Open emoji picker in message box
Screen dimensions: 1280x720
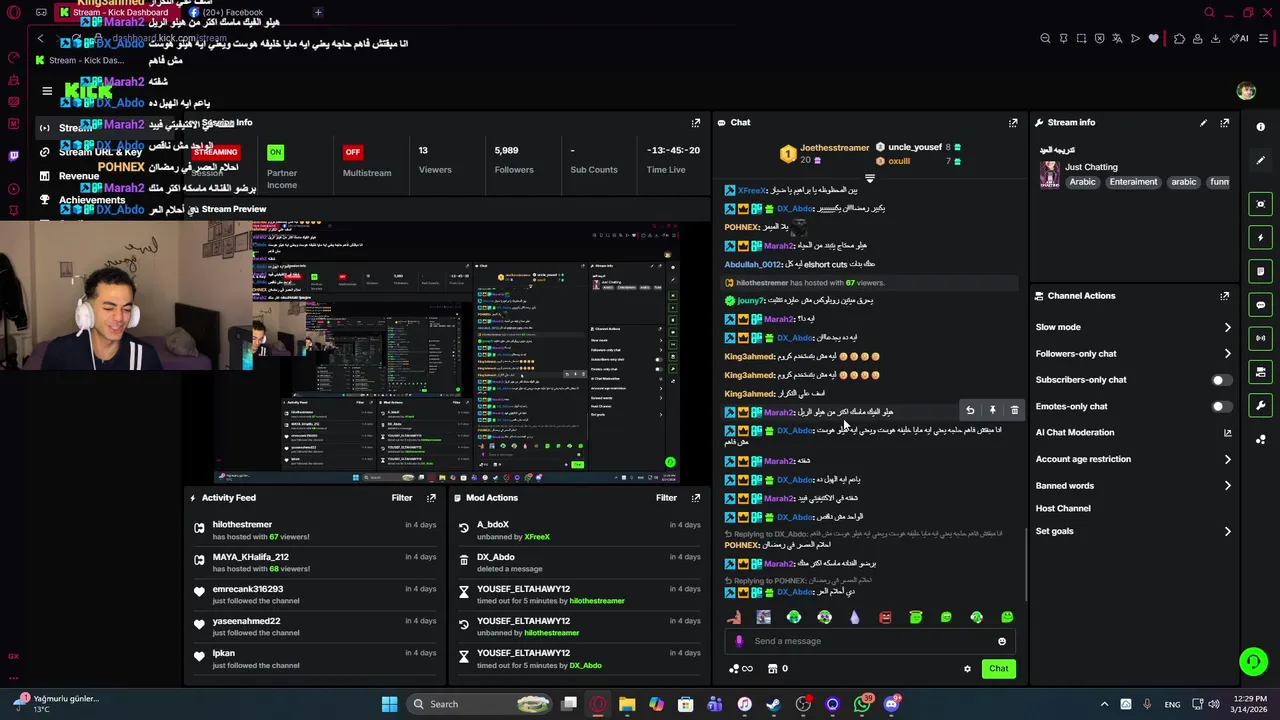coord(1002,642)
